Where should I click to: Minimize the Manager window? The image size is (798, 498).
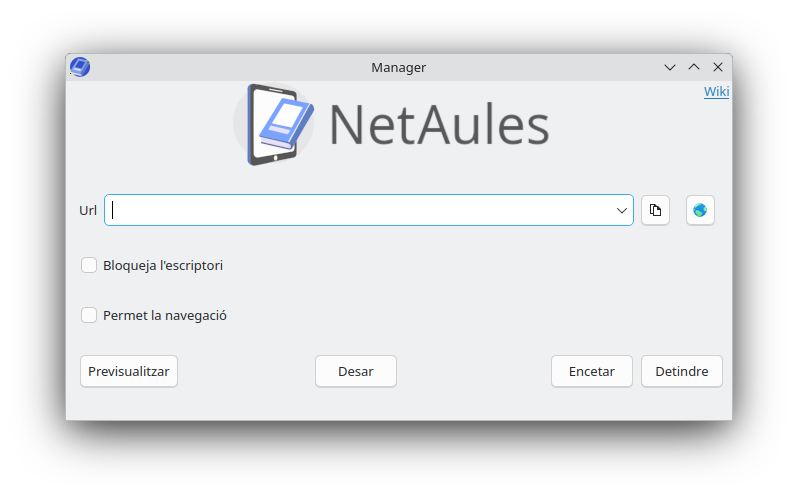coord(670,67)
